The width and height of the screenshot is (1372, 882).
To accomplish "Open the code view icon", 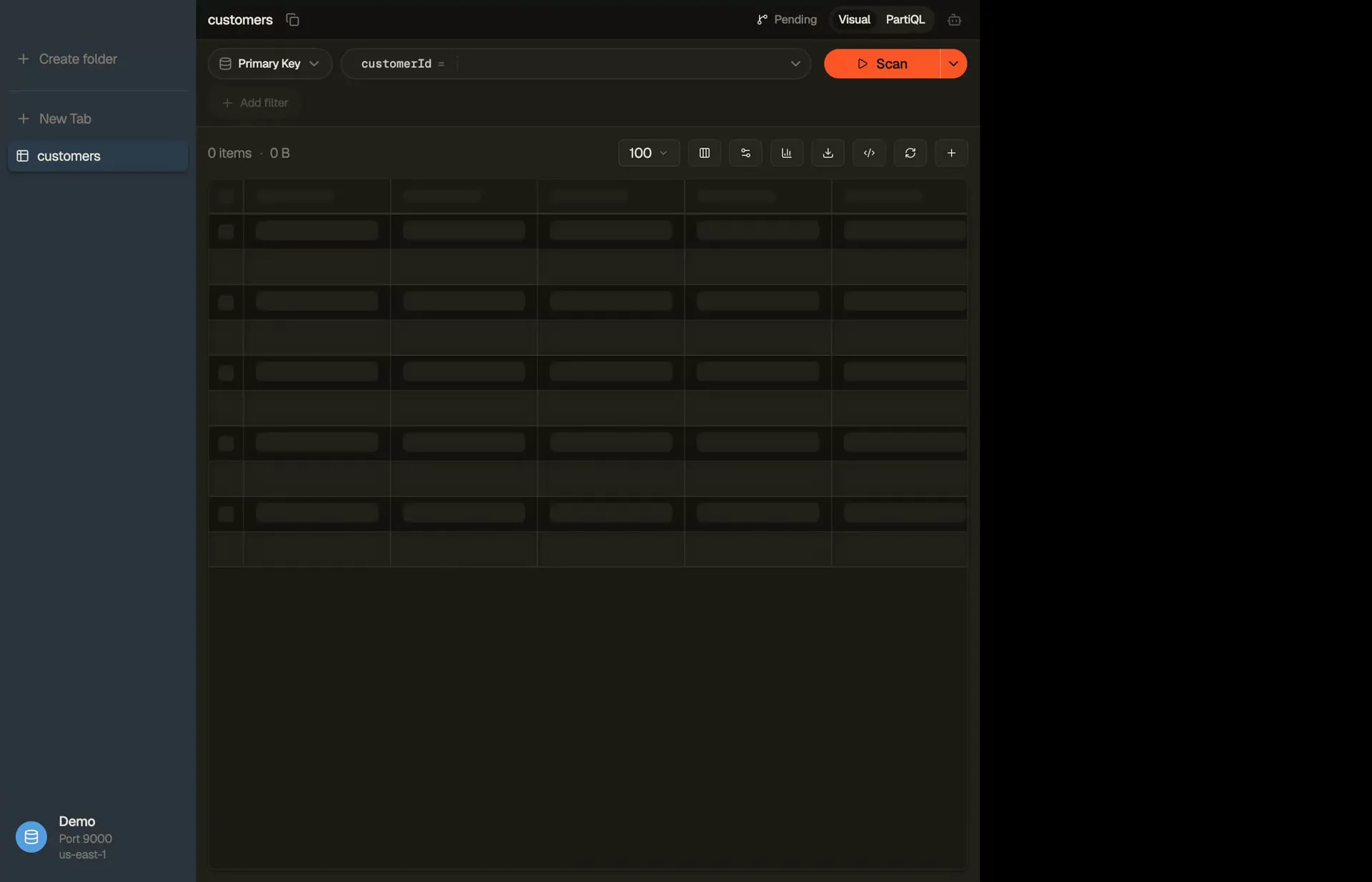I will (869, 153).
